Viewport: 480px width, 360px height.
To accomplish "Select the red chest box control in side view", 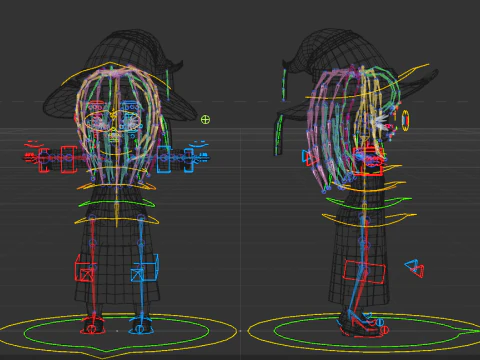I will point(368,162).
